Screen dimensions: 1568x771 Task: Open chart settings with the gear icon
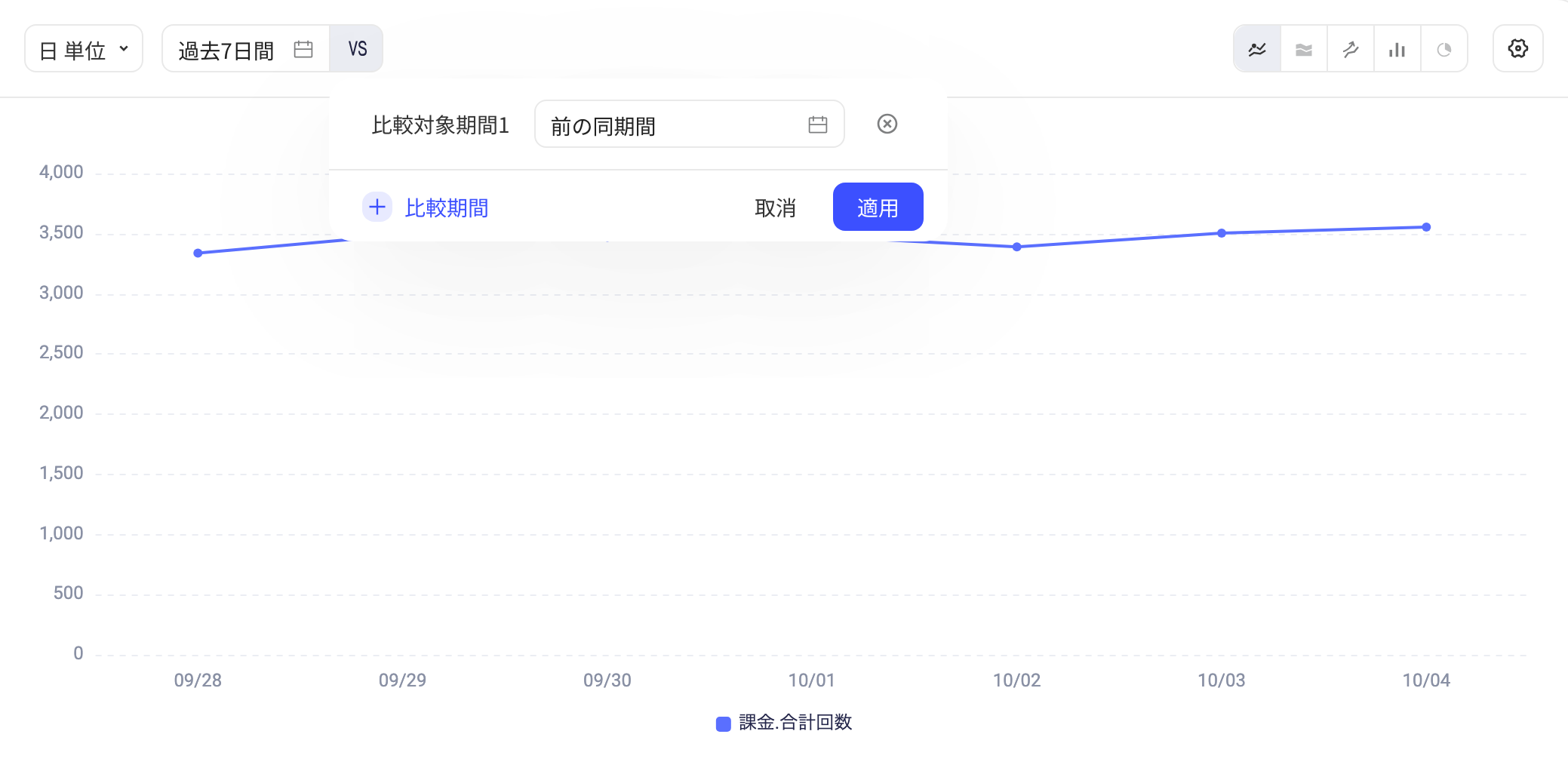point(1518,49)
